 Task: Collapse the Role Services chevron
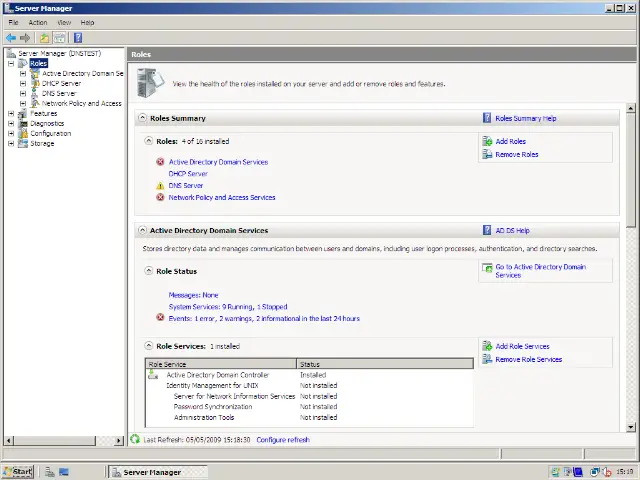click(x=149, y=346)
